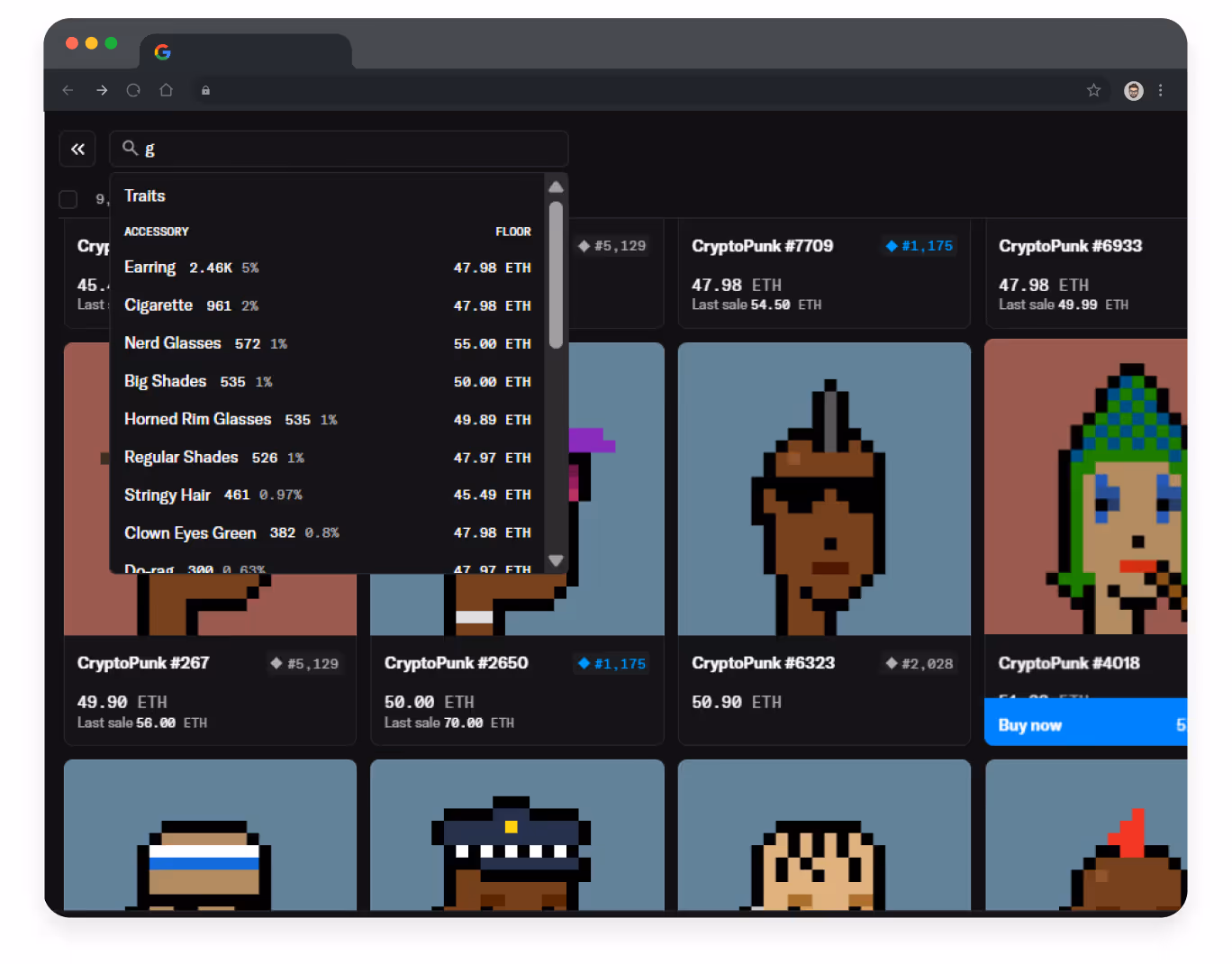
Task: Select the Clown Eyes Green trait
Action: 328,532
